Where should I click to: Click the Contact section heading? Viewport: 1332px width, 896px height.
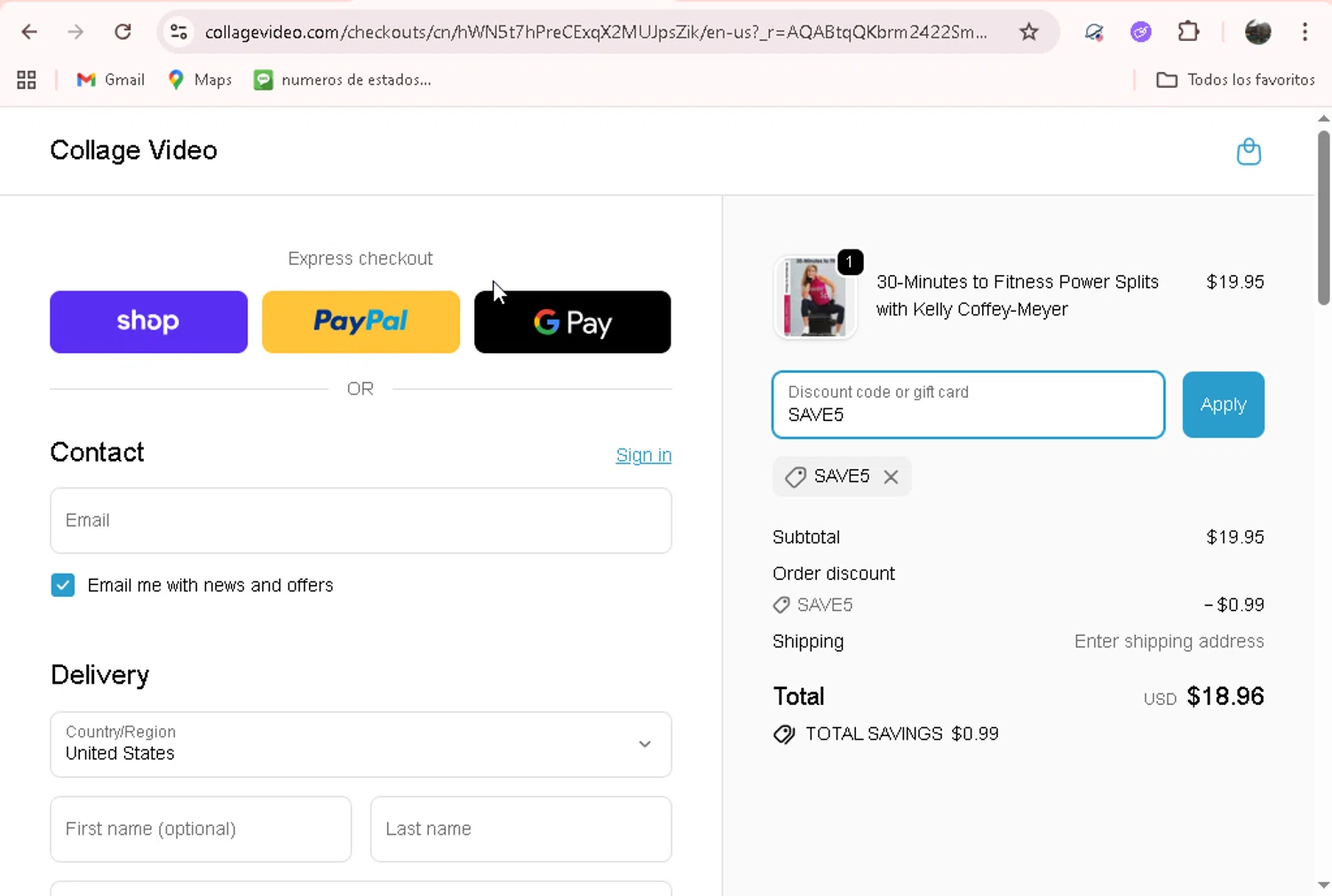(97, 452)
